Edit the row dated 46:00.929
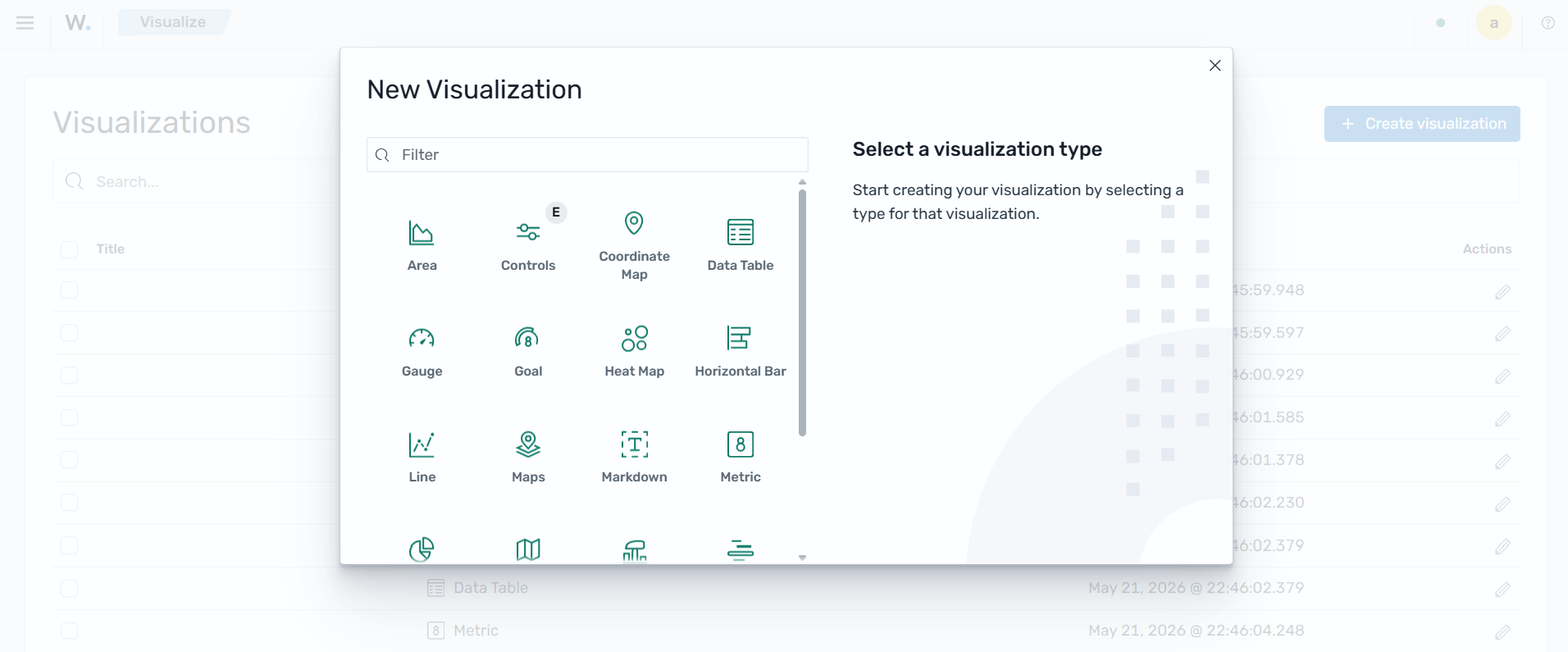1568x652 pixels. coord(1502,376)
